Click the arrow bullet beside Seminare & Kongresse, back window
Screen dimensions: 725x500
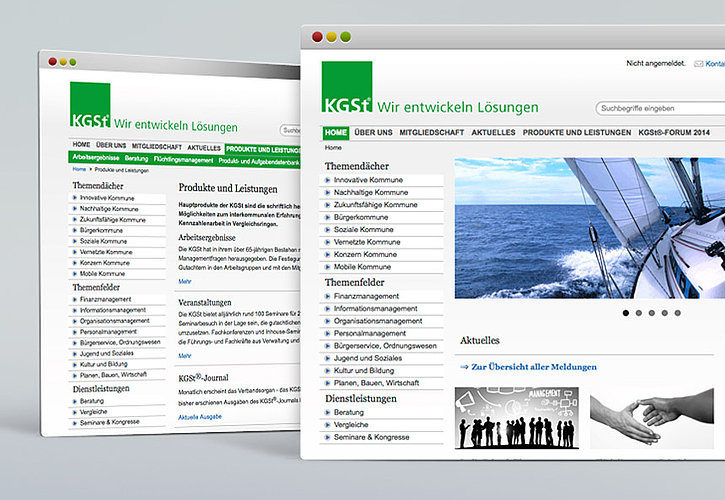[73, 425]
